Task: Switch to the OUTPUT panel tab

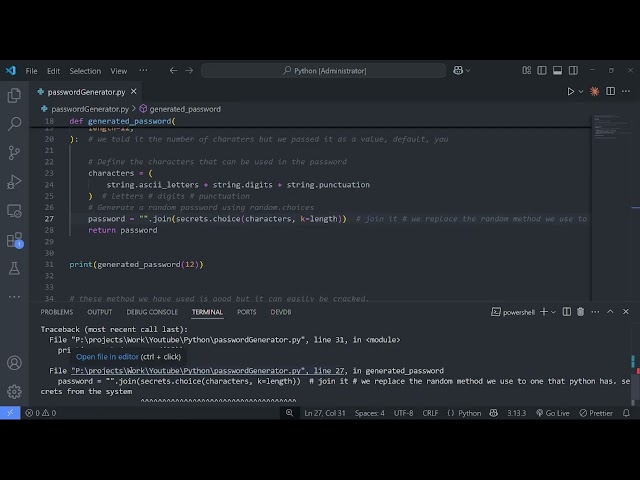Action: click(x=100, y=312)
